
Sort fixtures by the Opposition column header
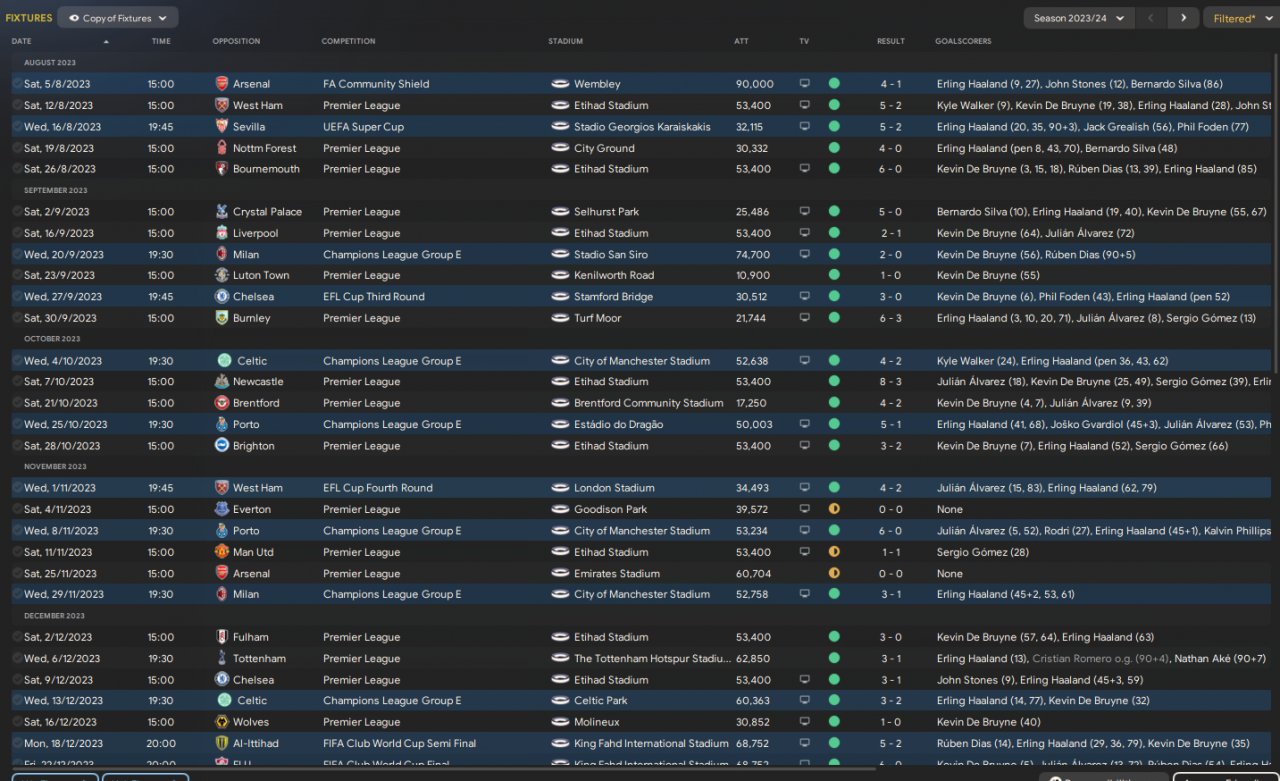click(236, 41)
